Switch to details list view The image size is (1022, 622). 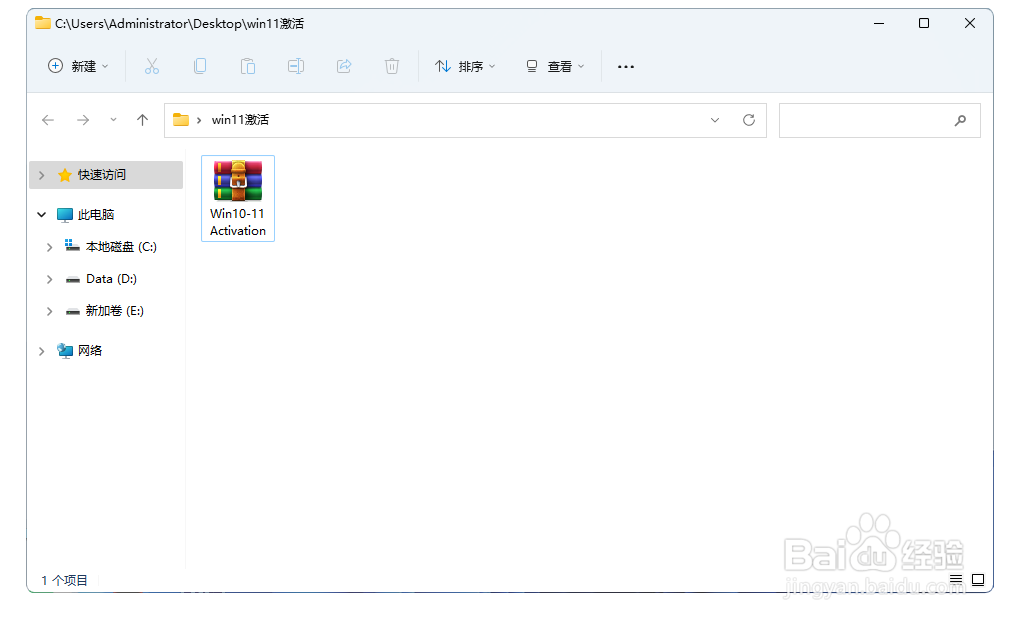coord(956,580)
